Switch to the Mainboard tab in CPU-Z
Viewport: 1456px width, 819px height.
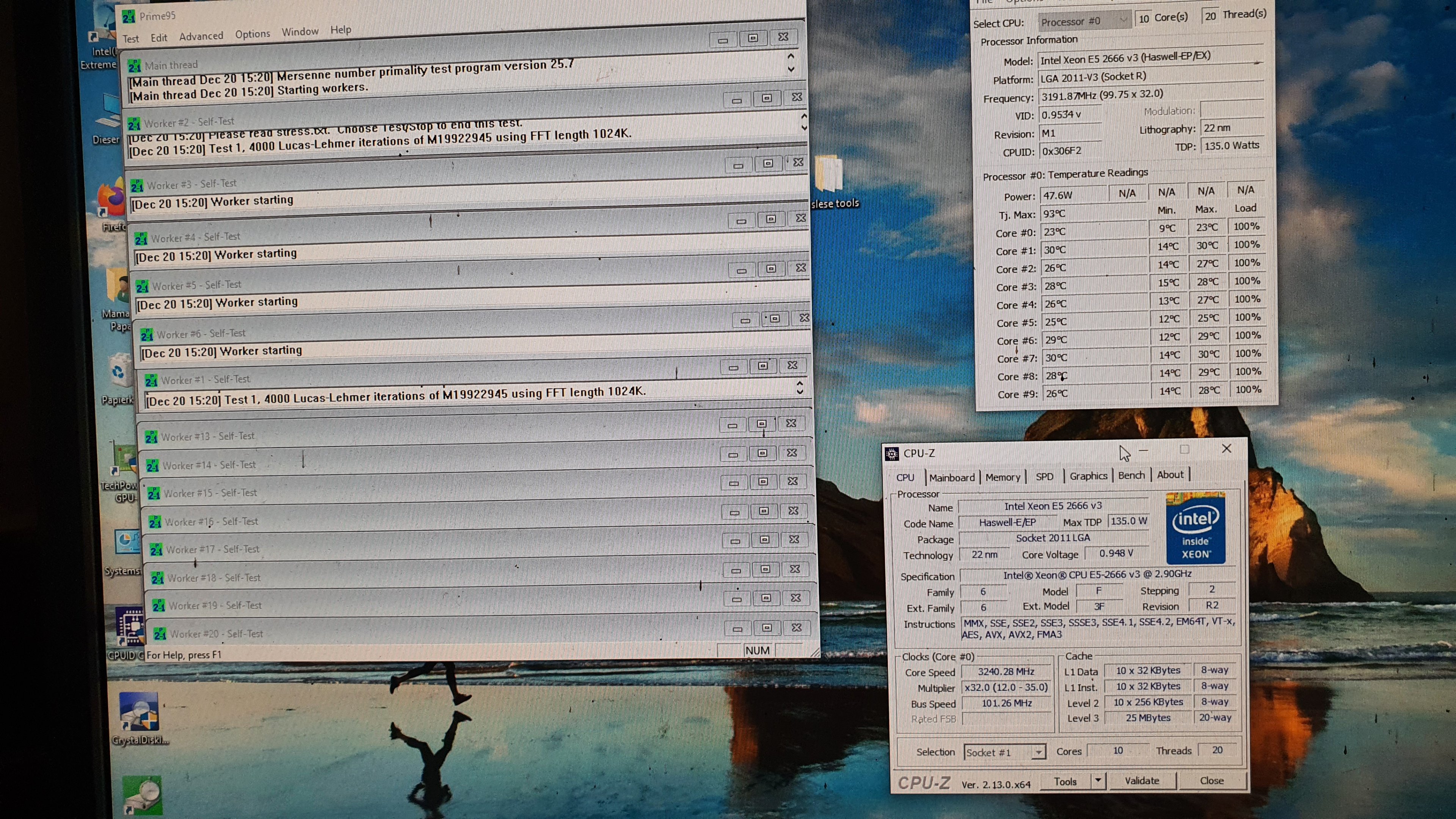(x=952, y=478)
